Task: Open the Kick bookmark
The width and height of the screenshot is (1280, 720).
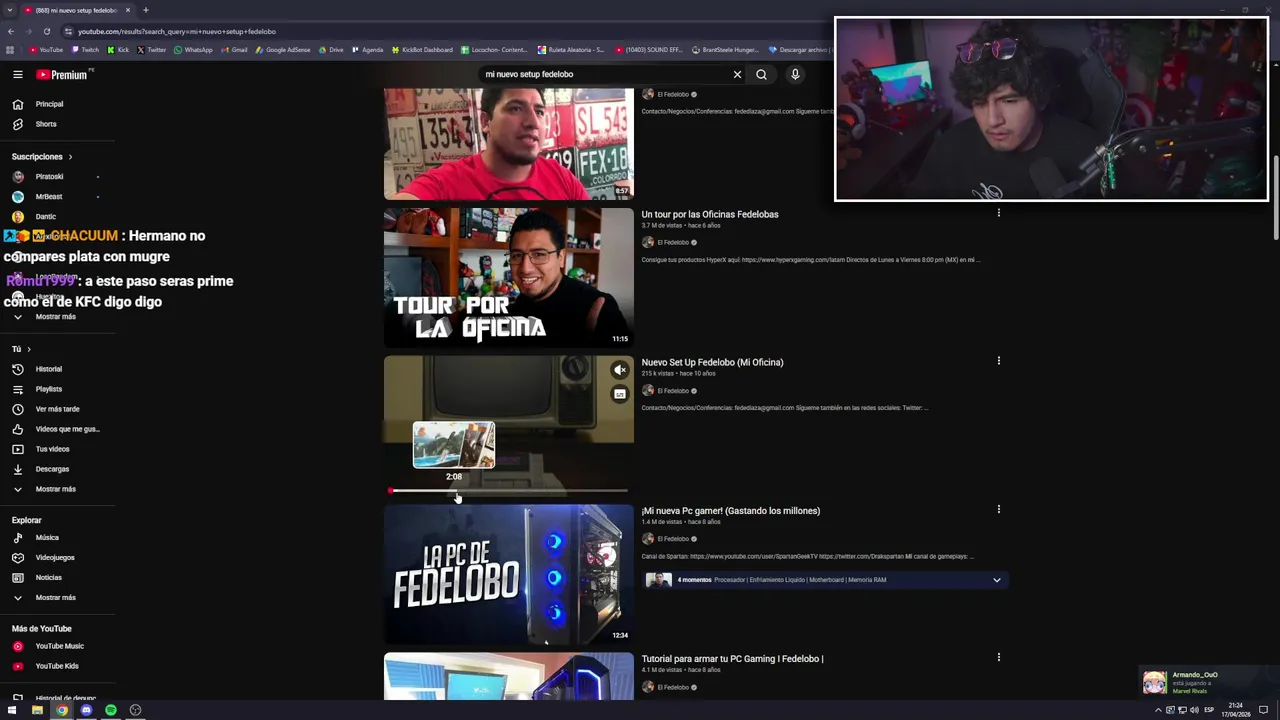Action: pos(118,49)
